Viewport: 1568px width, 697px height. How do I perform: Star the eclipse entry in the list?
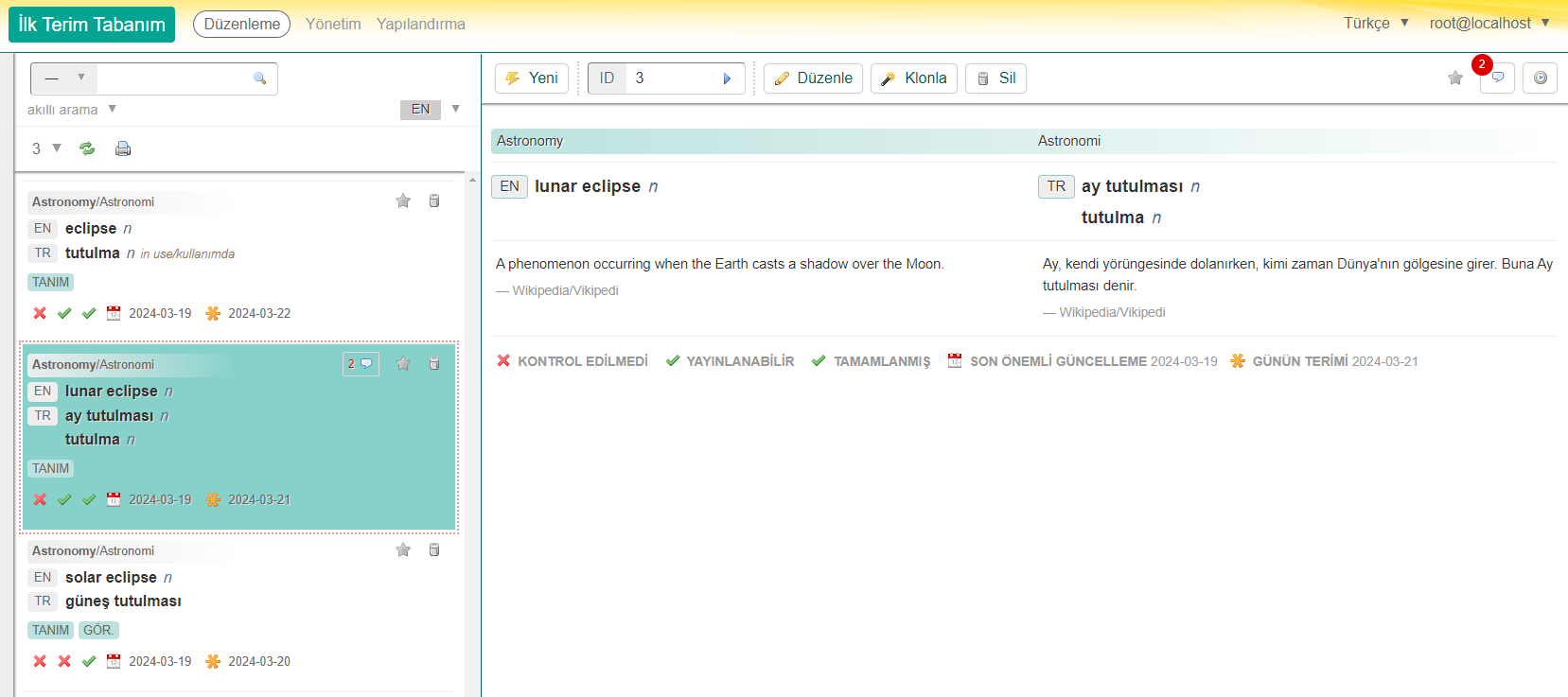tap(403, 200)
